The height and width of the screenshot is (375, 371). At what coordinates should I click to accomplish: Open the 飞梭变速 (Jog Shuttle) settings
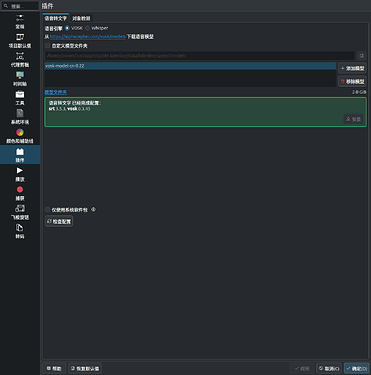click(20, 212)
